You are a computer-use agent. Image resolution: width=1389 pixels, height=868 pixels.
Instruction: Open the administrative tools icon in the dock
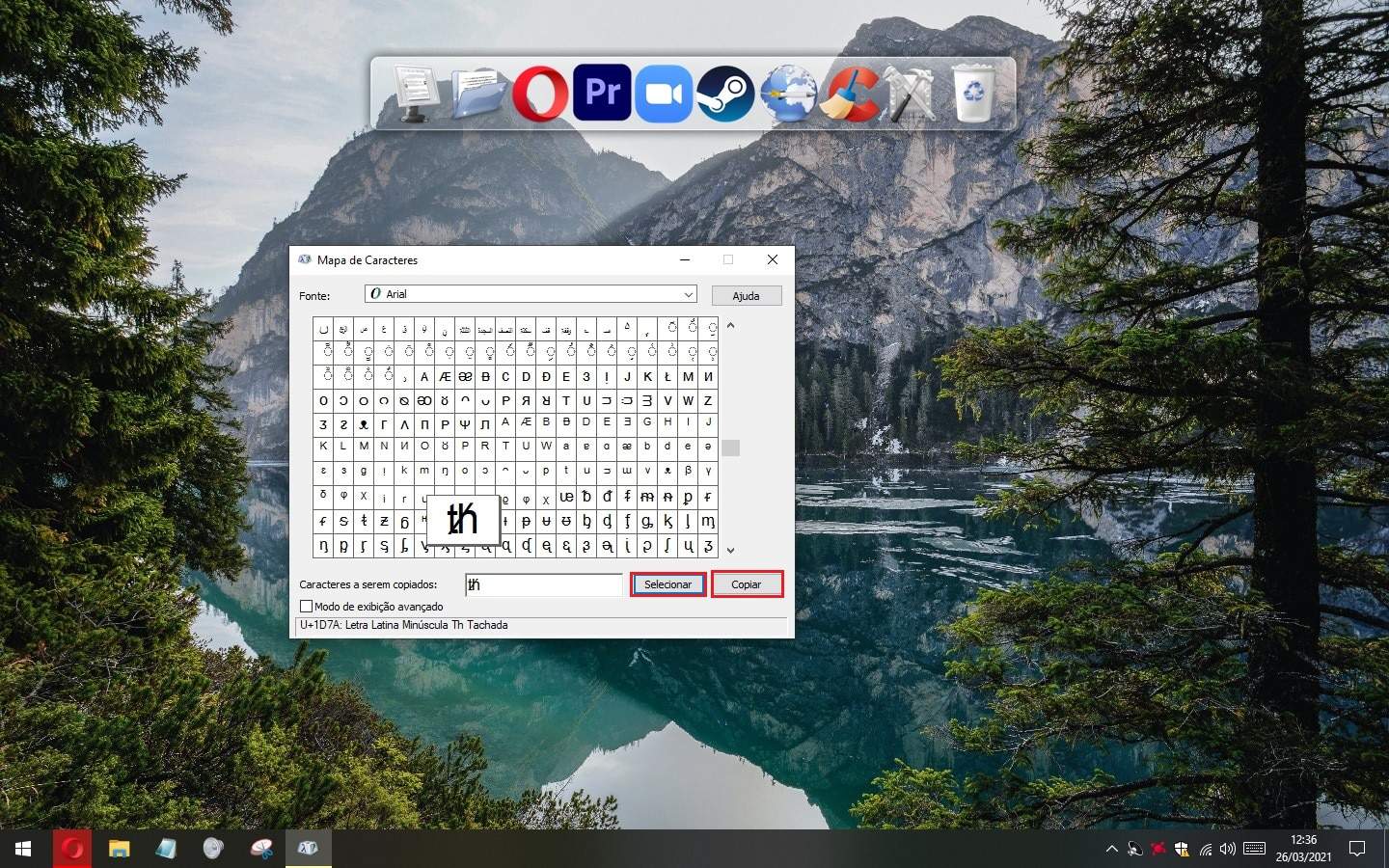(x=912, y=93)
